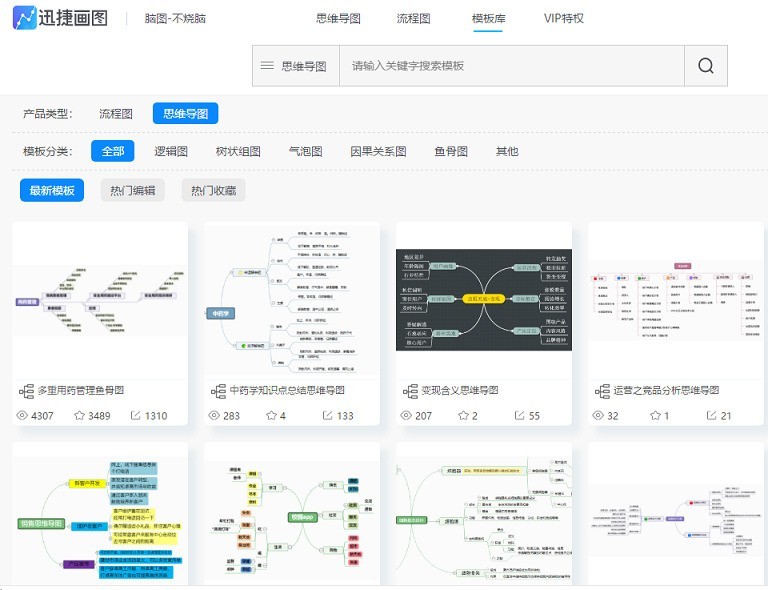This screenshot has height=590, width=768.
Task: Click the edit icon showing 55
Action: coord(519,415)
